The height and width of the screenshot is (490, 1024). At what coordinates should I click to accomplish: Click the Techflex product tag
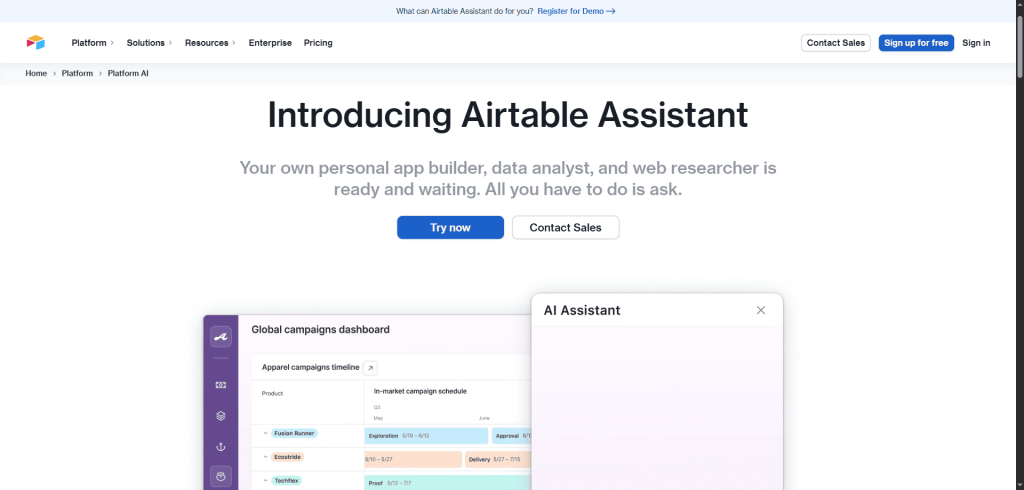click(x=286, y=480)
